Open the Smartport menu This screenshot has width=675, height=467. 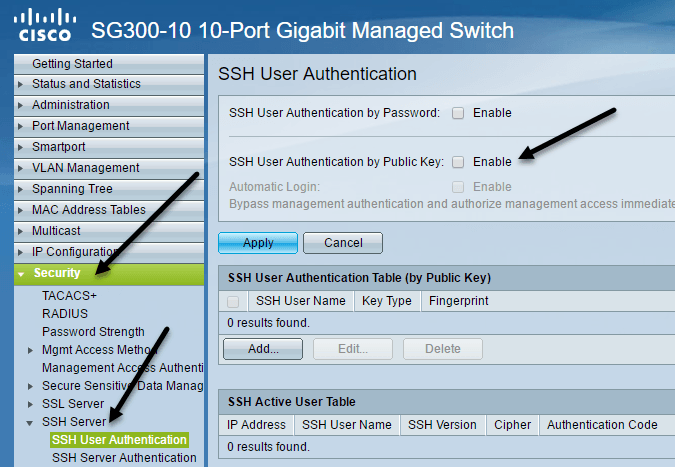109,148
